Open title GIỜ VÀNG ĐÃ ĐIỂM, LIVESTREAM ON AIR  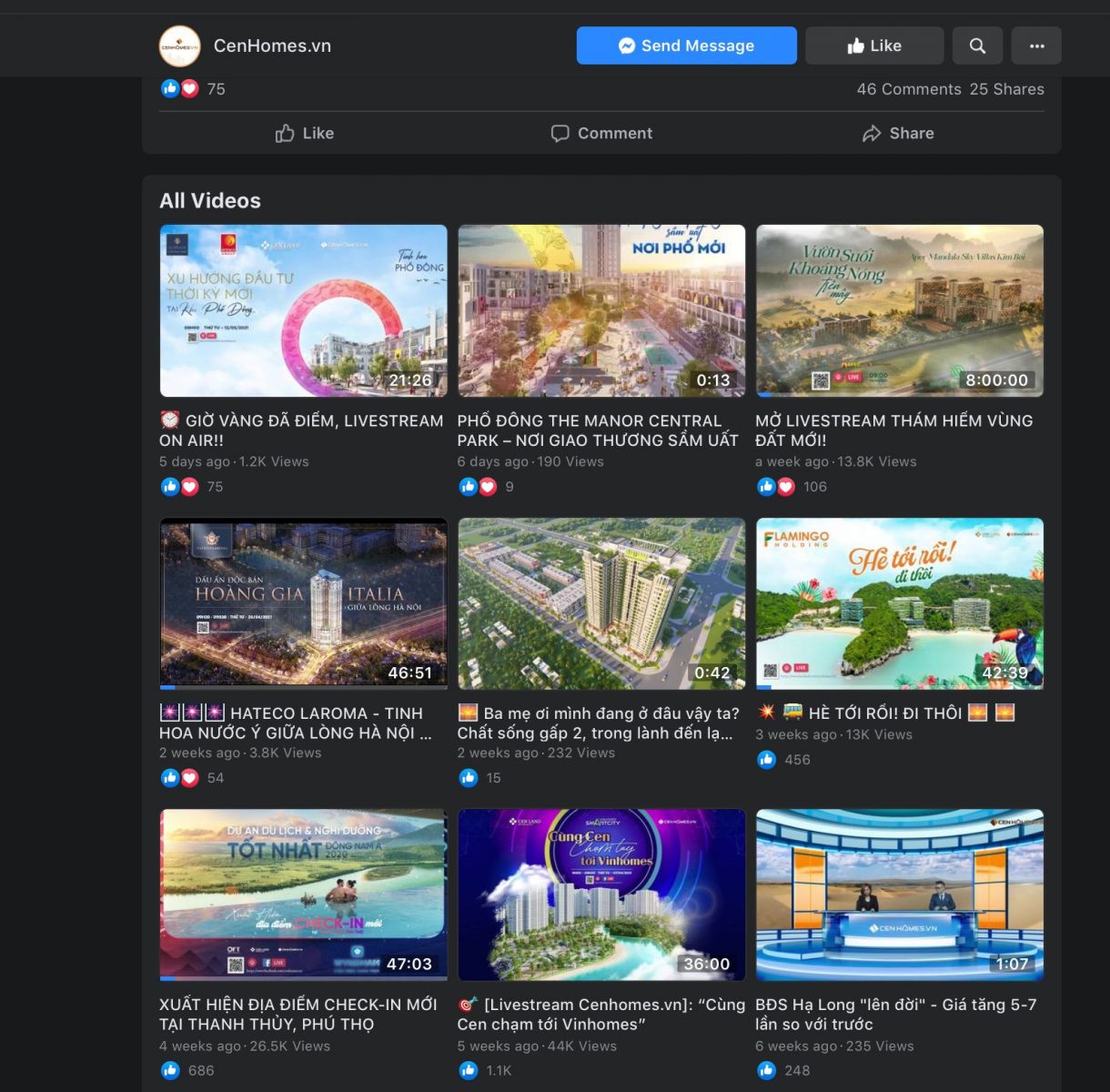click(301, 430)
